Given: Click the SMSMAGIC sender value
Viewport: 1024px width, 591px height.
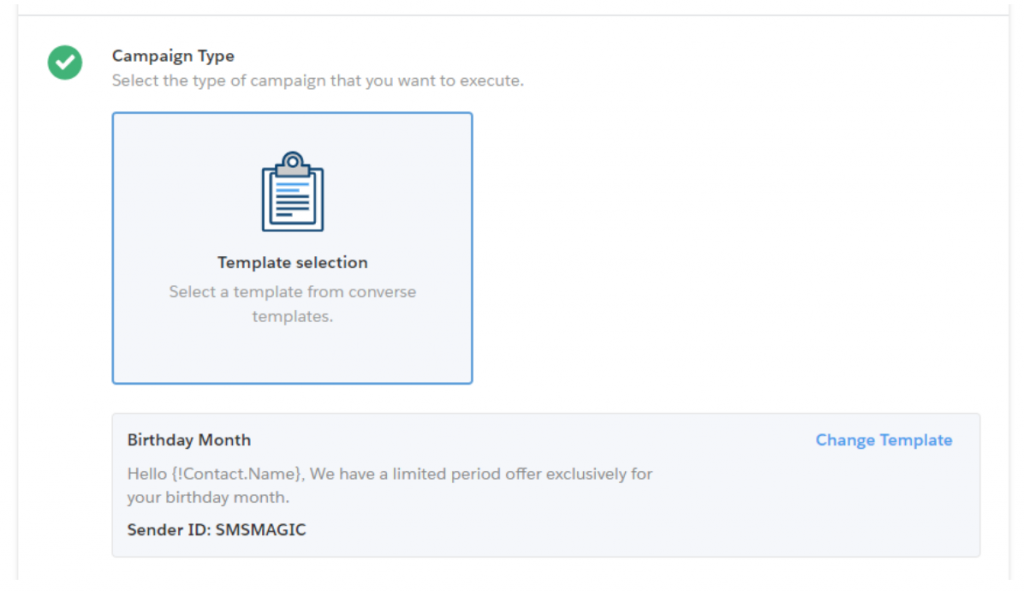Looking at the screenshot, I should 261,530.
